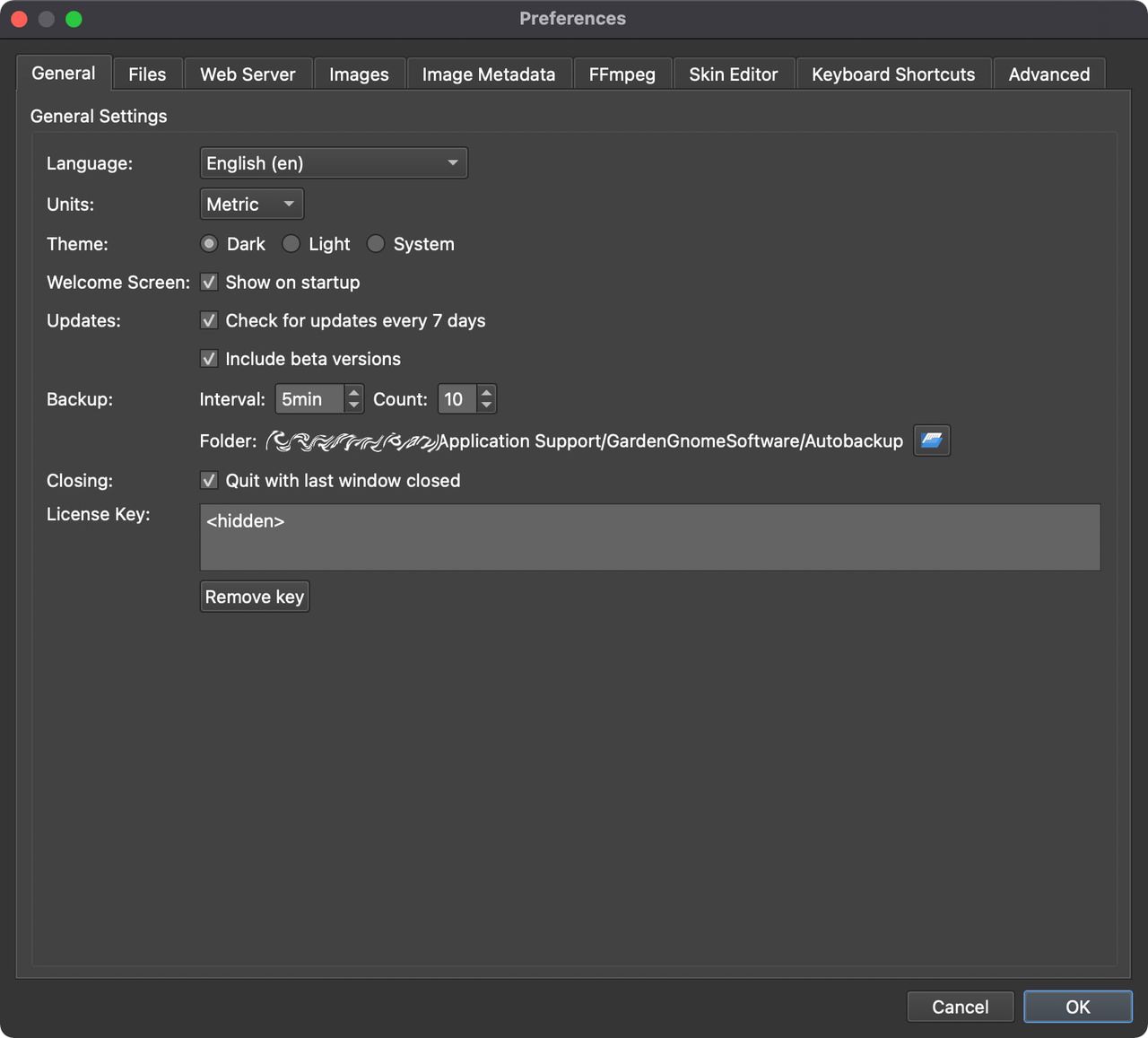Open the Language dropdown
The image size is (1148, 1038).
tap(333, 163)
